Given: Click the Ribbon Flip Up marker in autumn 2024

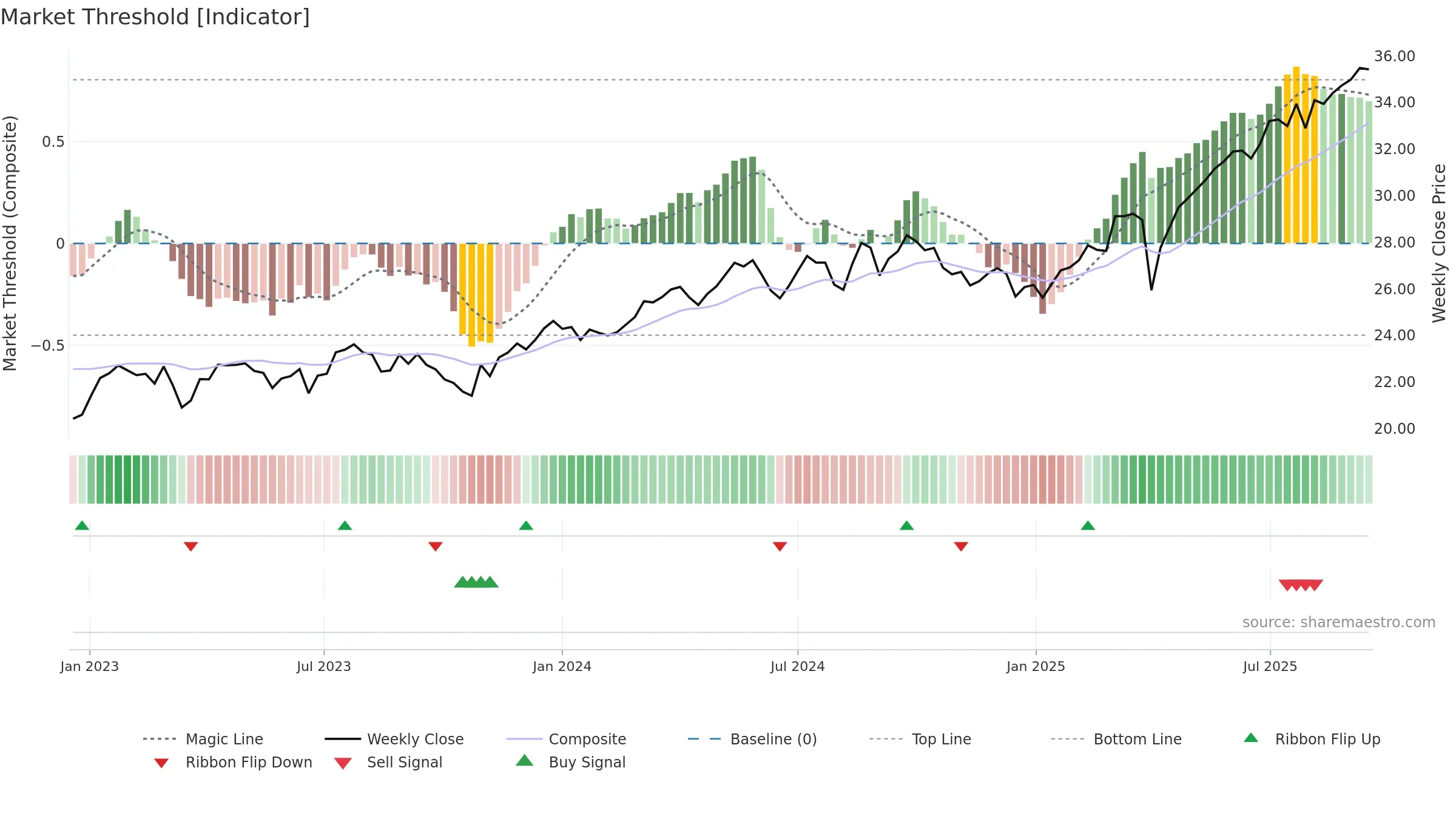Looking at the screenshot, I should [906, 525].
